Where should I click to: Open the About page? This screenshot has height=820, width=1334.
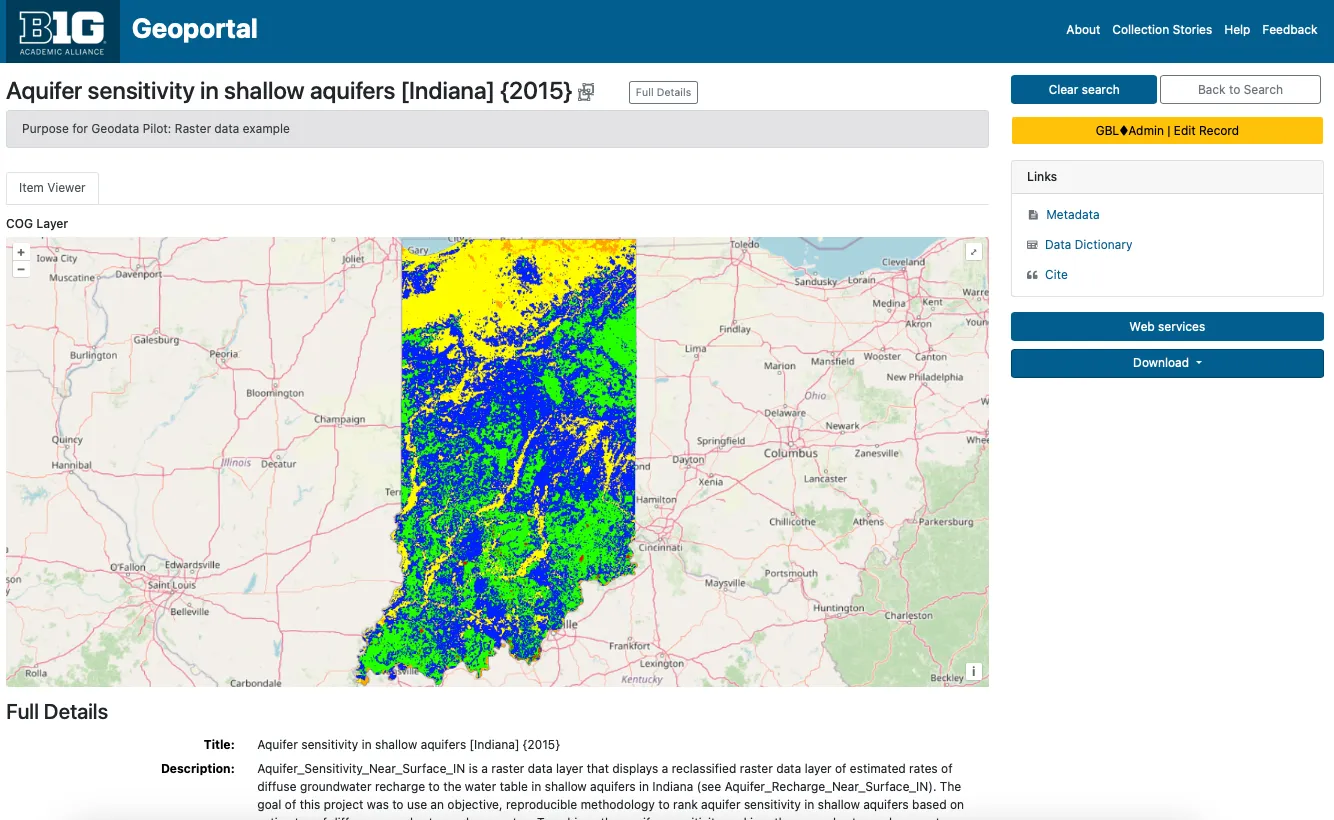1082,30
